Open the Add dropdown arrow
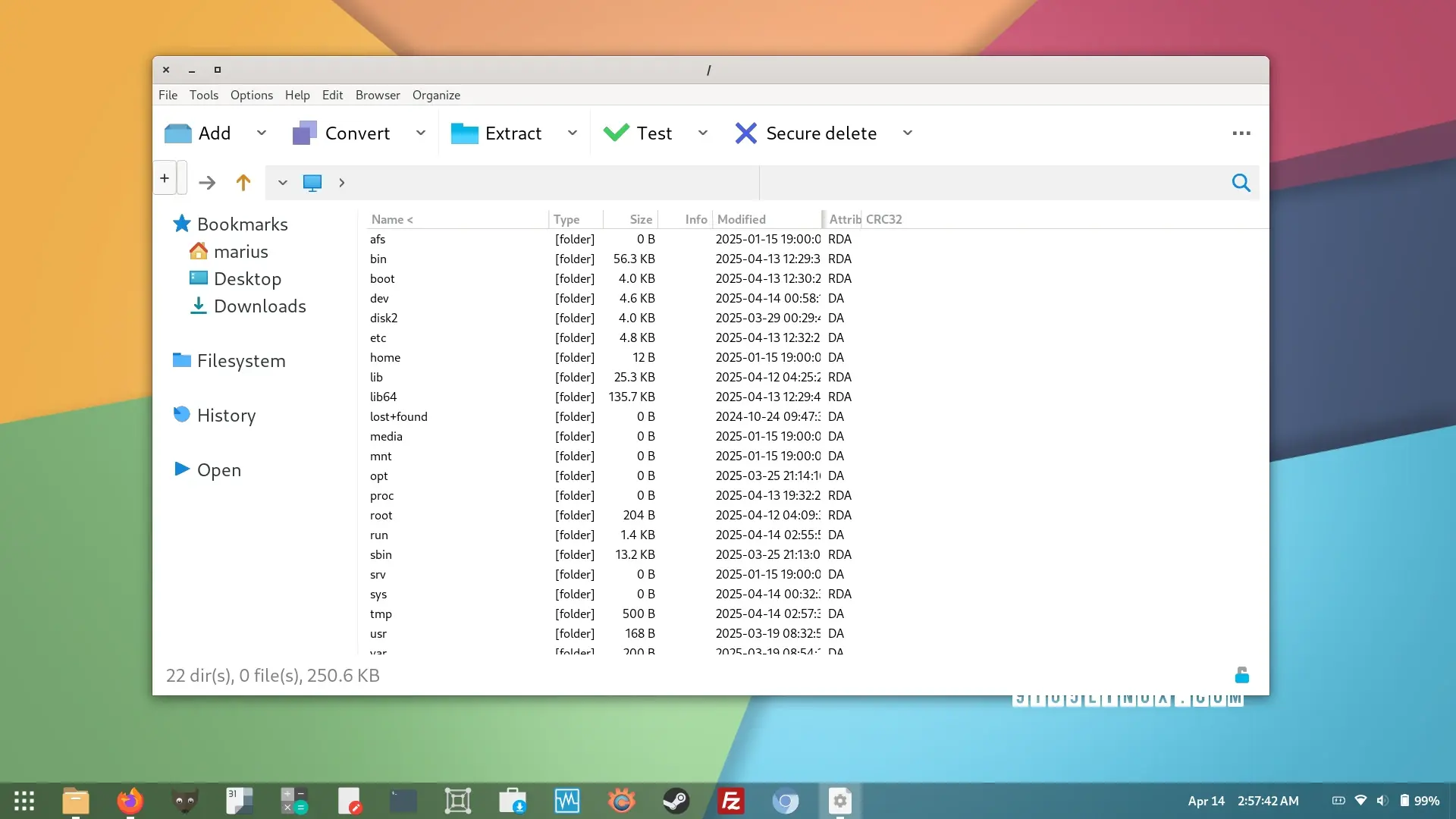1456x819 pixels. pyautogui.click(x=262, y=133)
